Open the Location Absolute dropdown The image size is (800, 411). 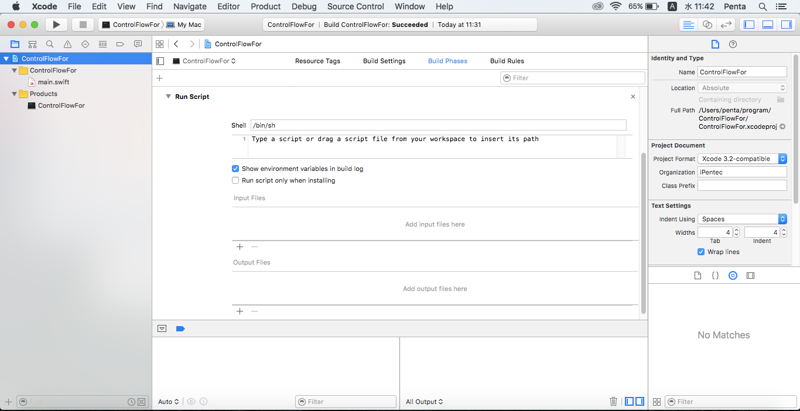(742, 88)
